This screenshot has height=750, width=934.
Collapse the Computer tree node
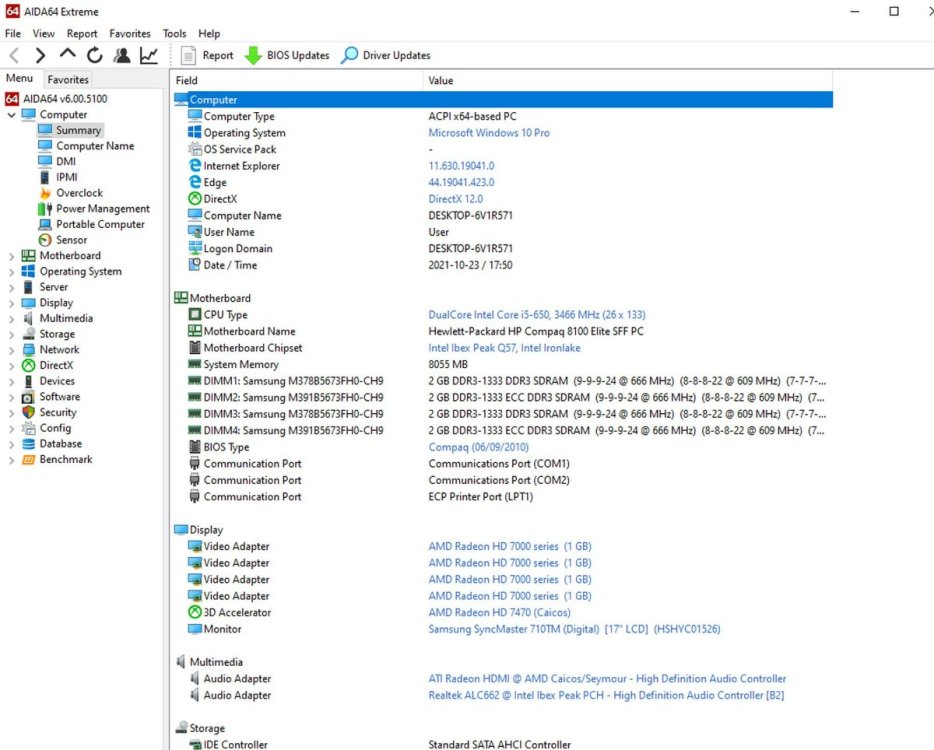tap(12, 115)
